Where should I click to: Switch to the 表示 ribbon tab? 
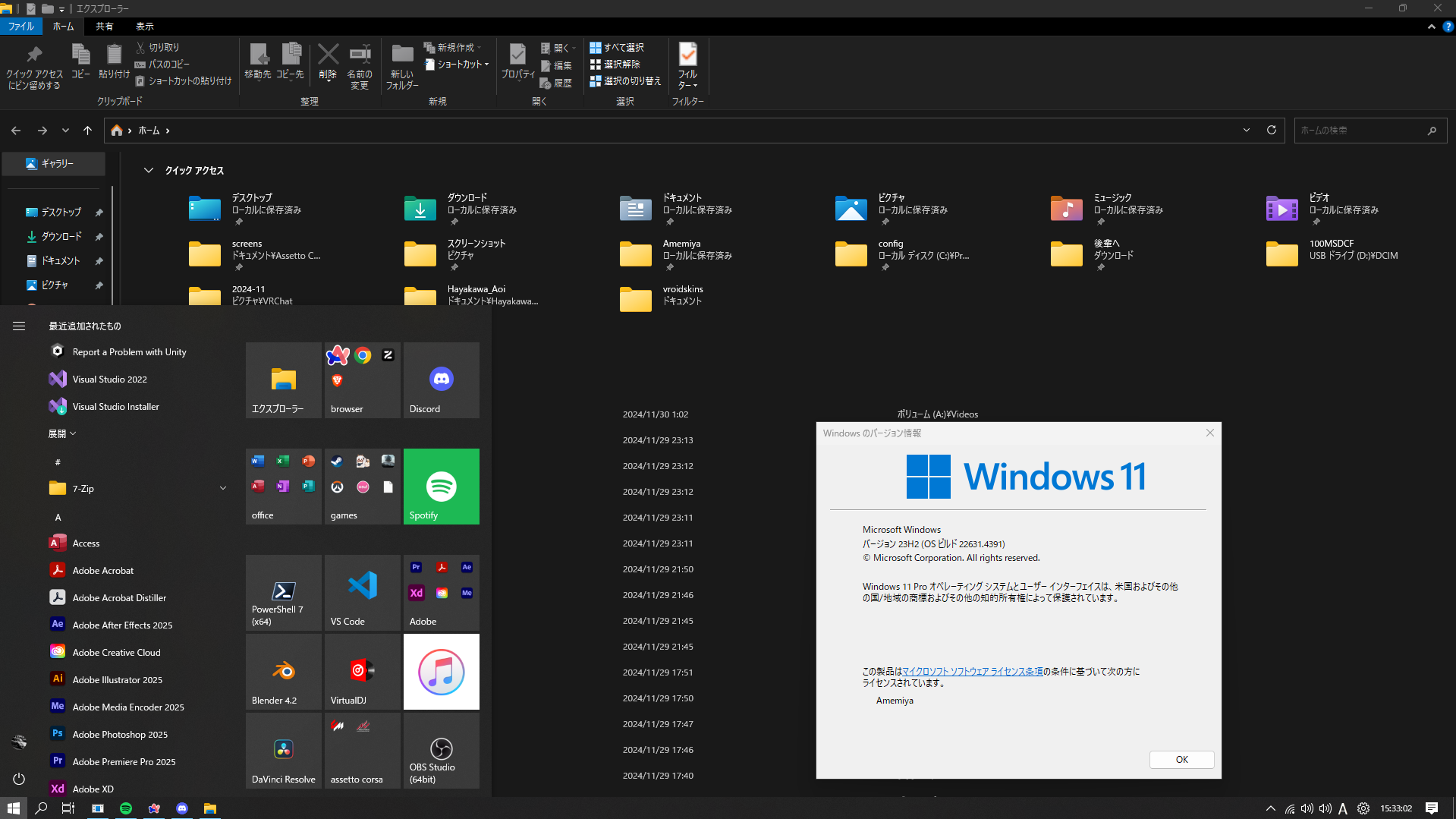145,27
